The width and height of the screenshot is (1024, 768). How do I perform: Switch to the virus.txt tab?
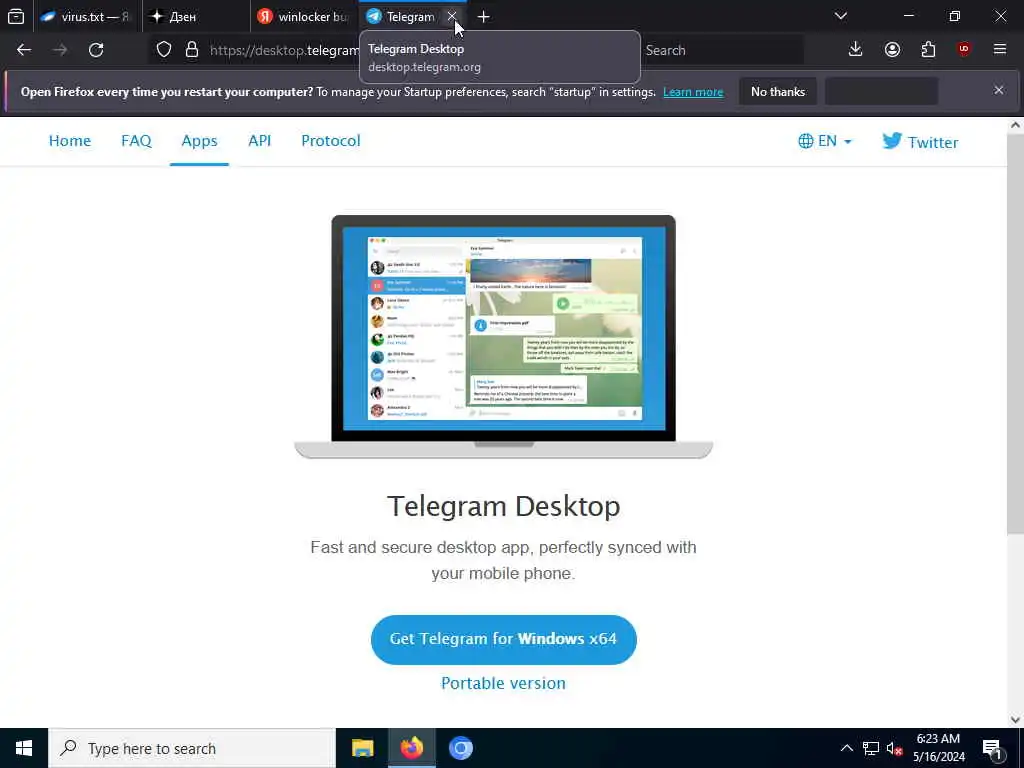(87, 16)
